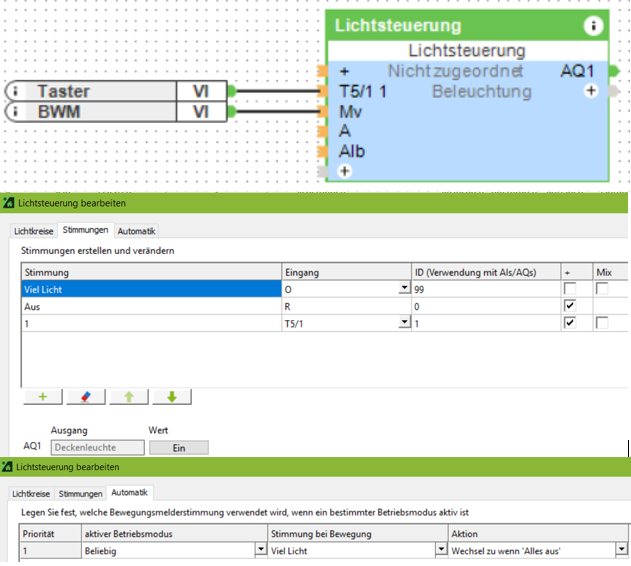Click the info icon on the Taster input
Screen dimensions: 631x566
pos(19,91)
